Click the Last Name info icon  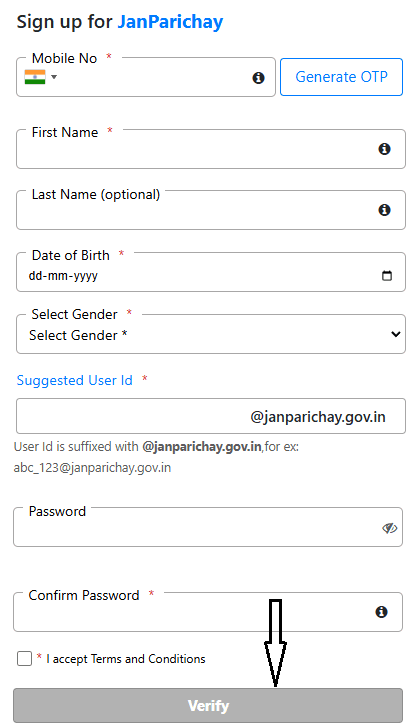[x=384, y=210]
